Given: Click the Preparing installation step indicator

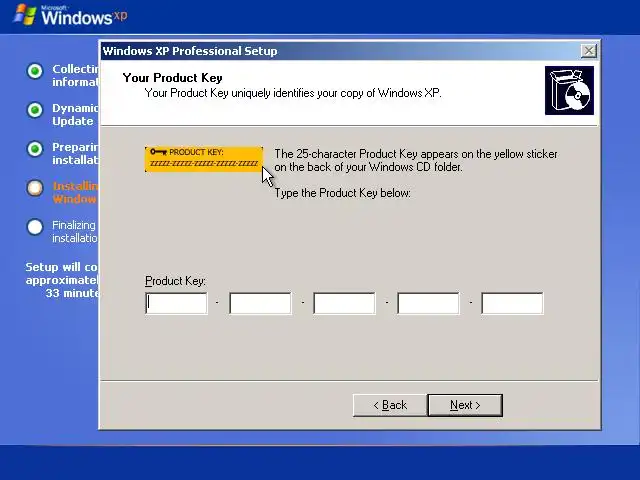Looking at the screenshot, I should pos(35,149).
